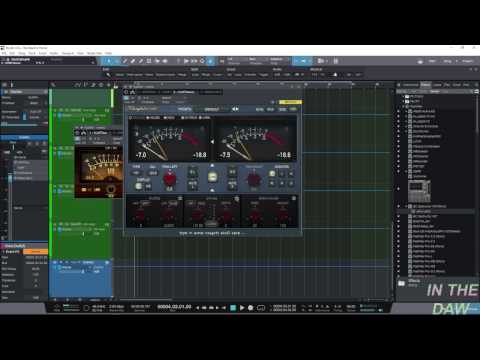480x360 pixels.
Task: Click the -7.0 readout on the meter
Action: pyautogui.click(x=141, y=155)
